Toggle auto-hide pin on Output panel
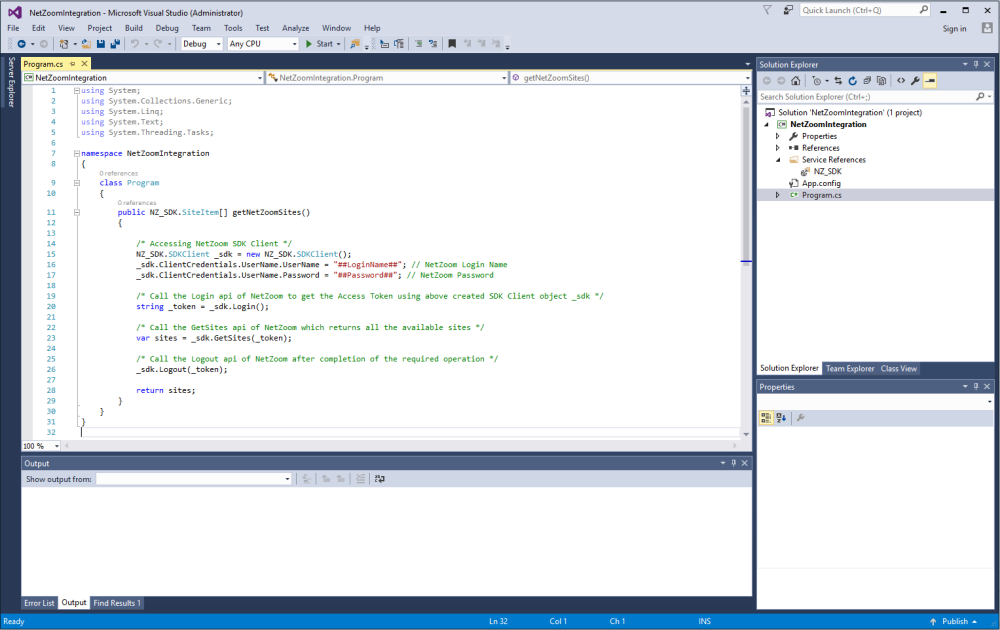This screenshot has width=1000, height=630. click(x=733, y=463)
